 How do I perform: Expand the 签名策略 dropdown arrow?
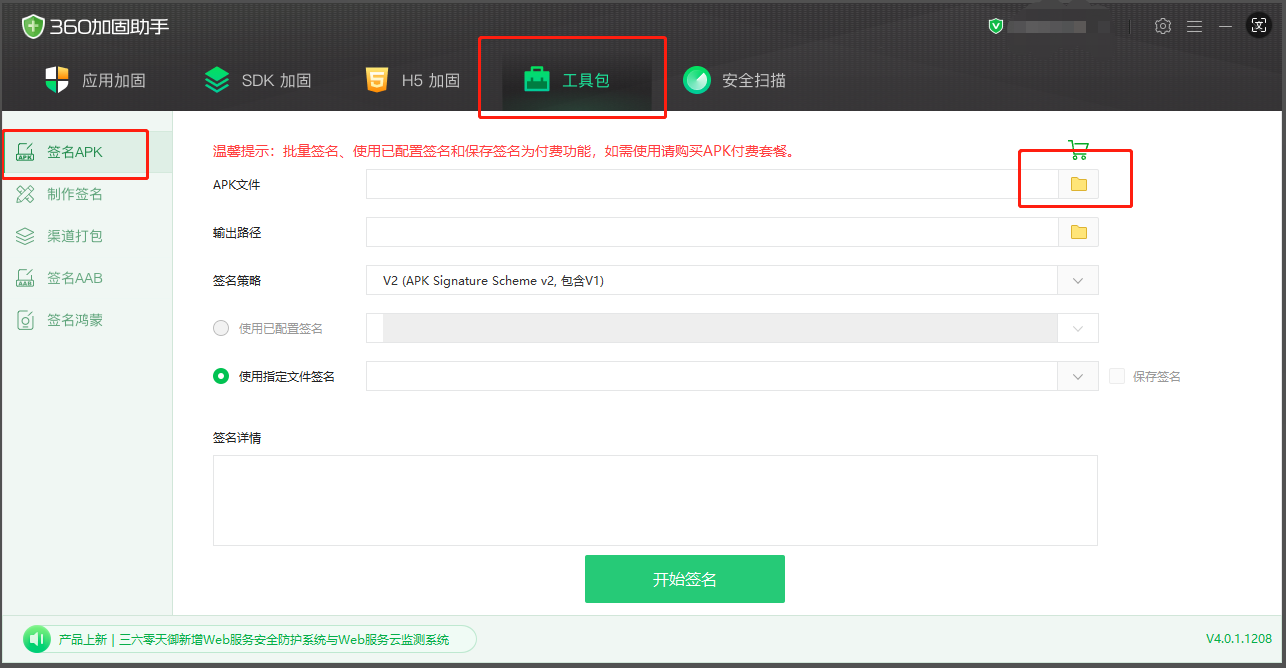click(x=1078, y=280)
